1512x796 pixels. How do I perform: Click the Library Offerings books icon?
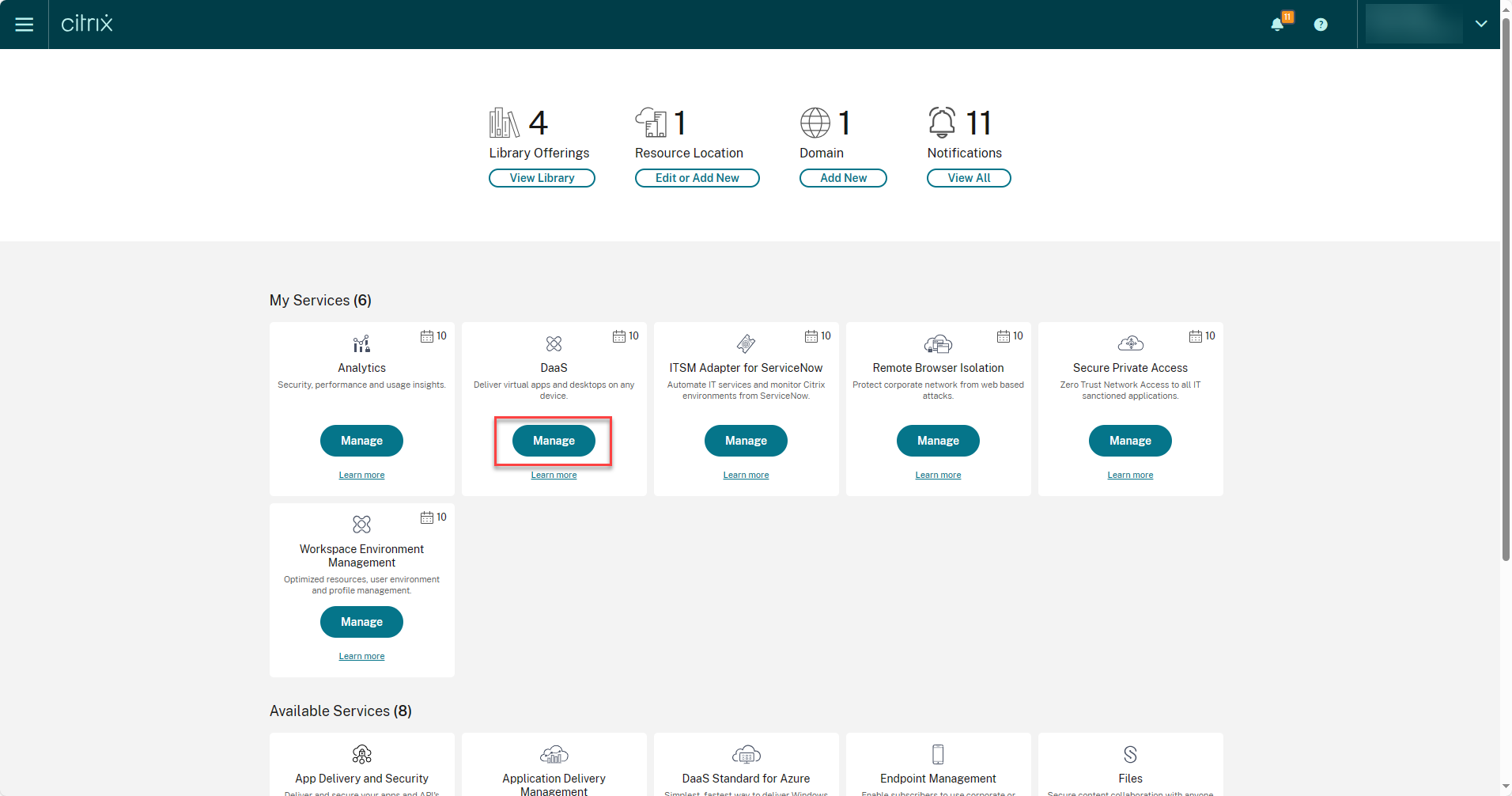(504, 123)
